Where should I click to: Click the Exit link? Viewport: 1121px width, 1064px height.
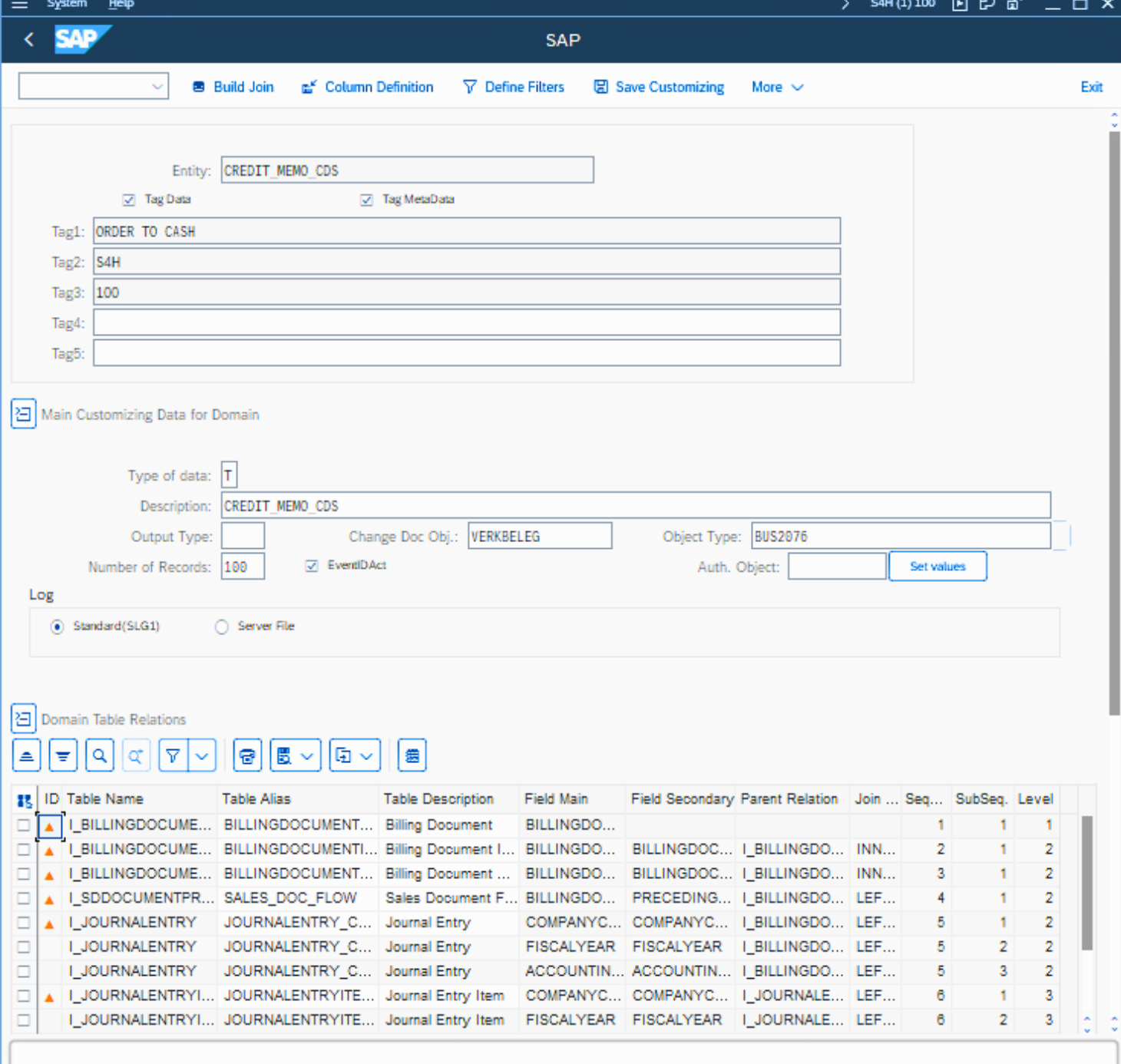click(x=1091, y=88)
